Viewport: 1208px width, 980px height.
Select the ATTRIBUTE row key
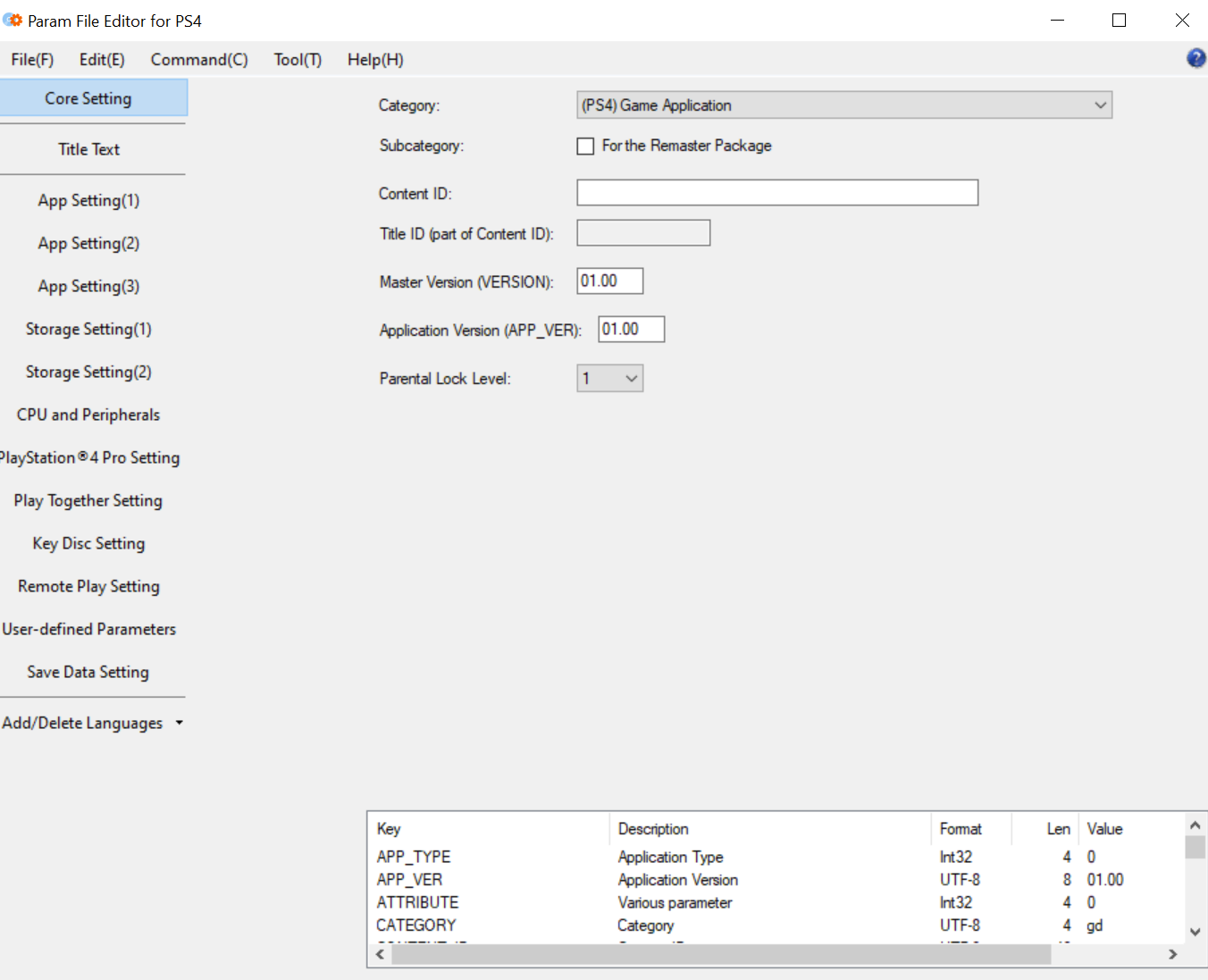click(417, 902)
